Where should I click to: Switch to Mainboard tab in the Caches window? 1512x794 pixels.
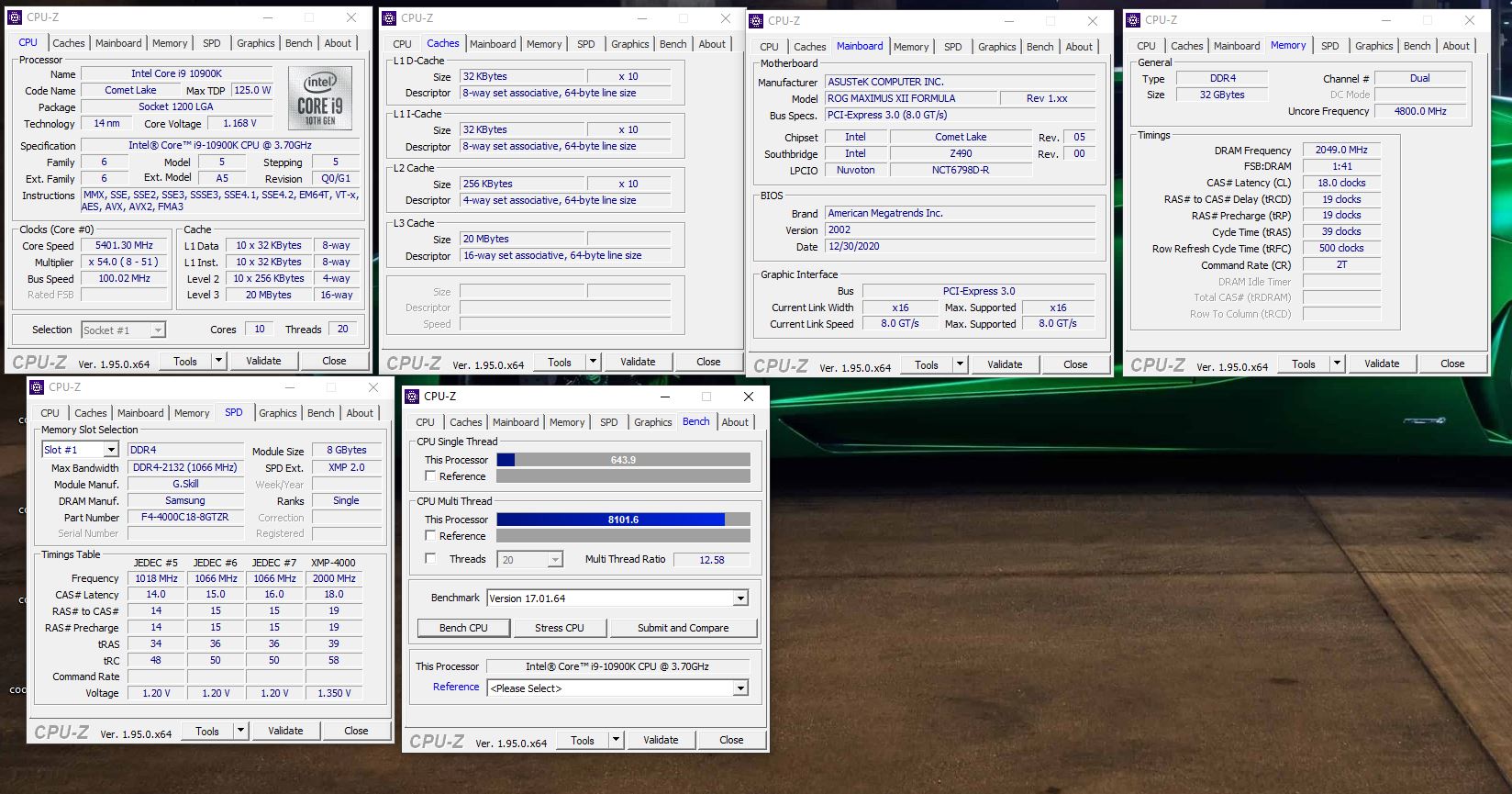coord(493,44)
